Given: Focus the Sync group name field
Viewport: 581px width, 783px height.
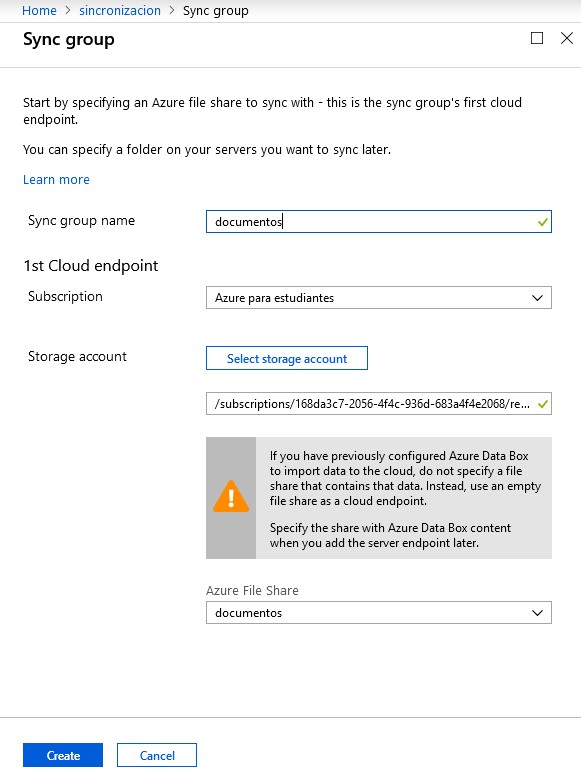Looking at the screenshot, I should pos(379,222).
